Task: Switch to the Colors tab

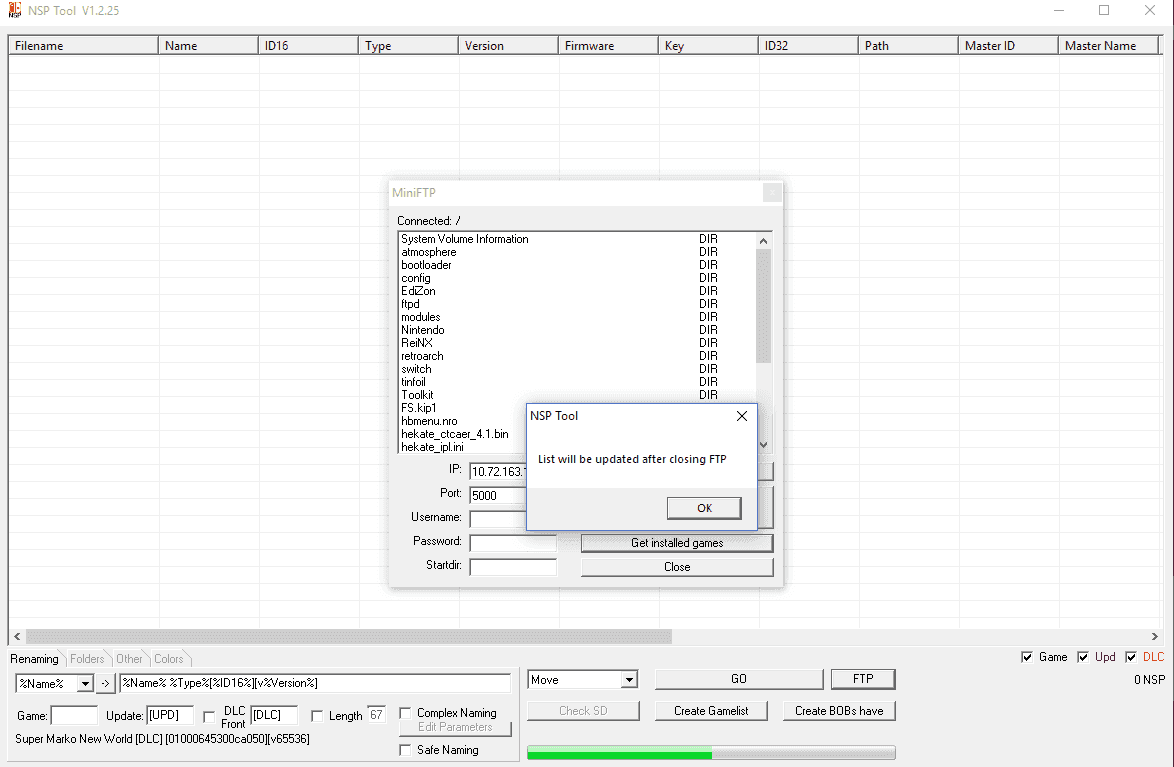Action: click(x=168, y=659)
